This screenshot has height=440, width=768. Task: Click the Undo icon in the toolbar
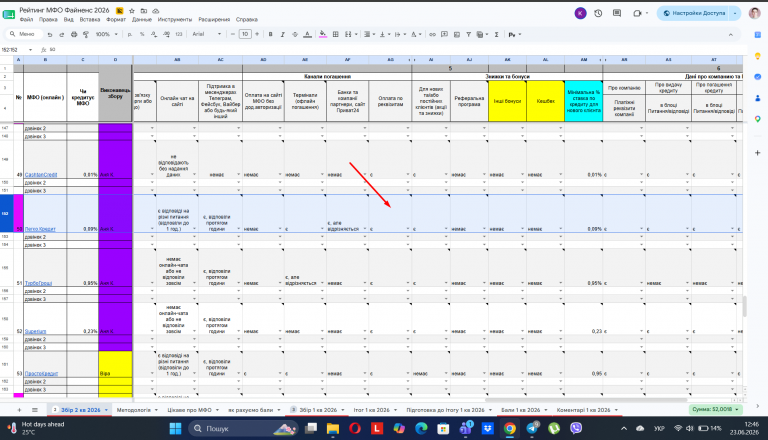click(x=50, y=34)
